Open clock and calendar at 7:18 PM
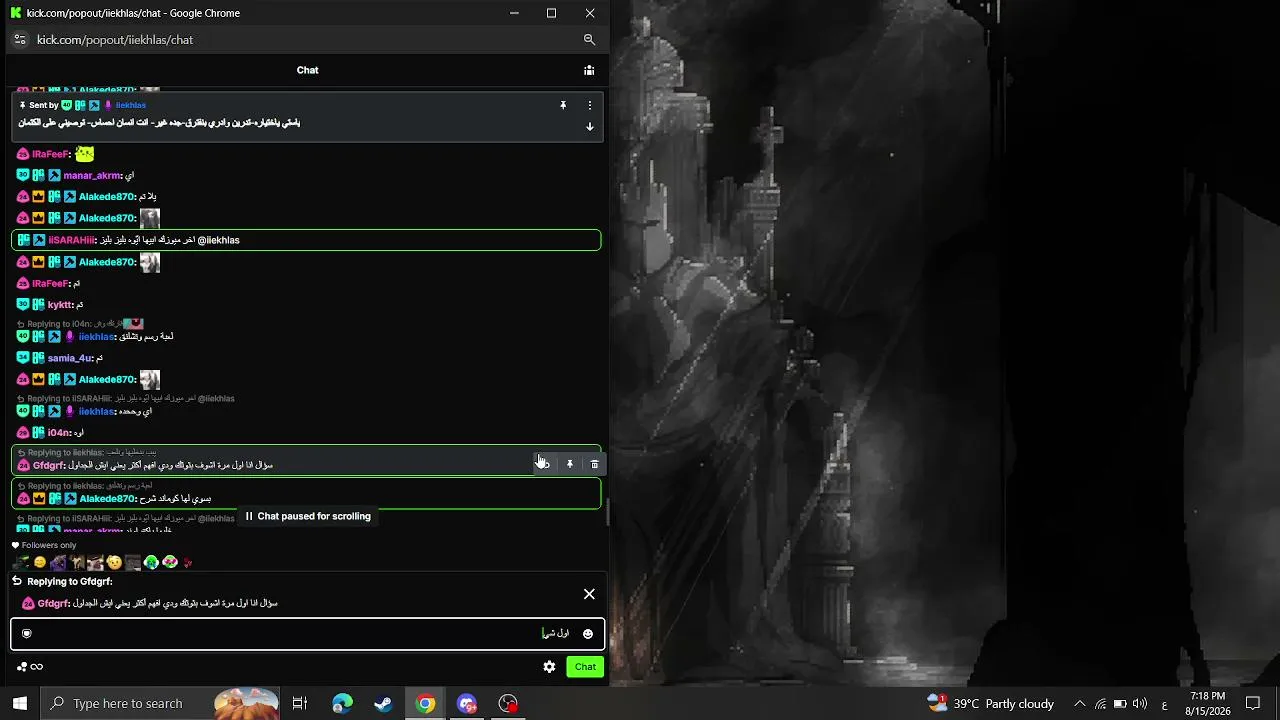 tap(1208, 703)
